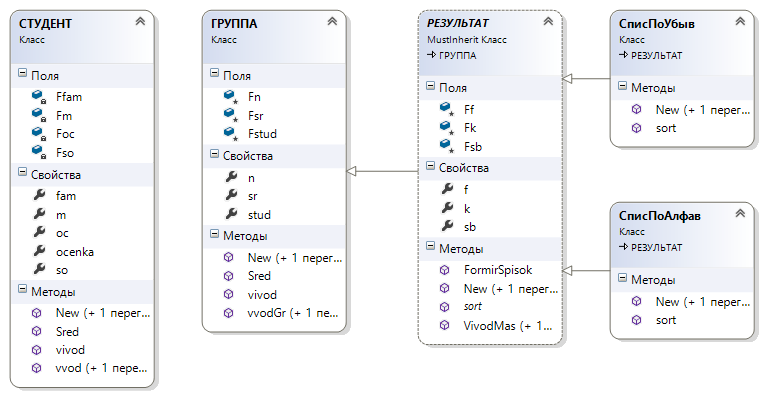Collapse the Методы section in РЕЗУЛЬТАТ class
This screenshot has width=763, height=396.
(430, 246)
